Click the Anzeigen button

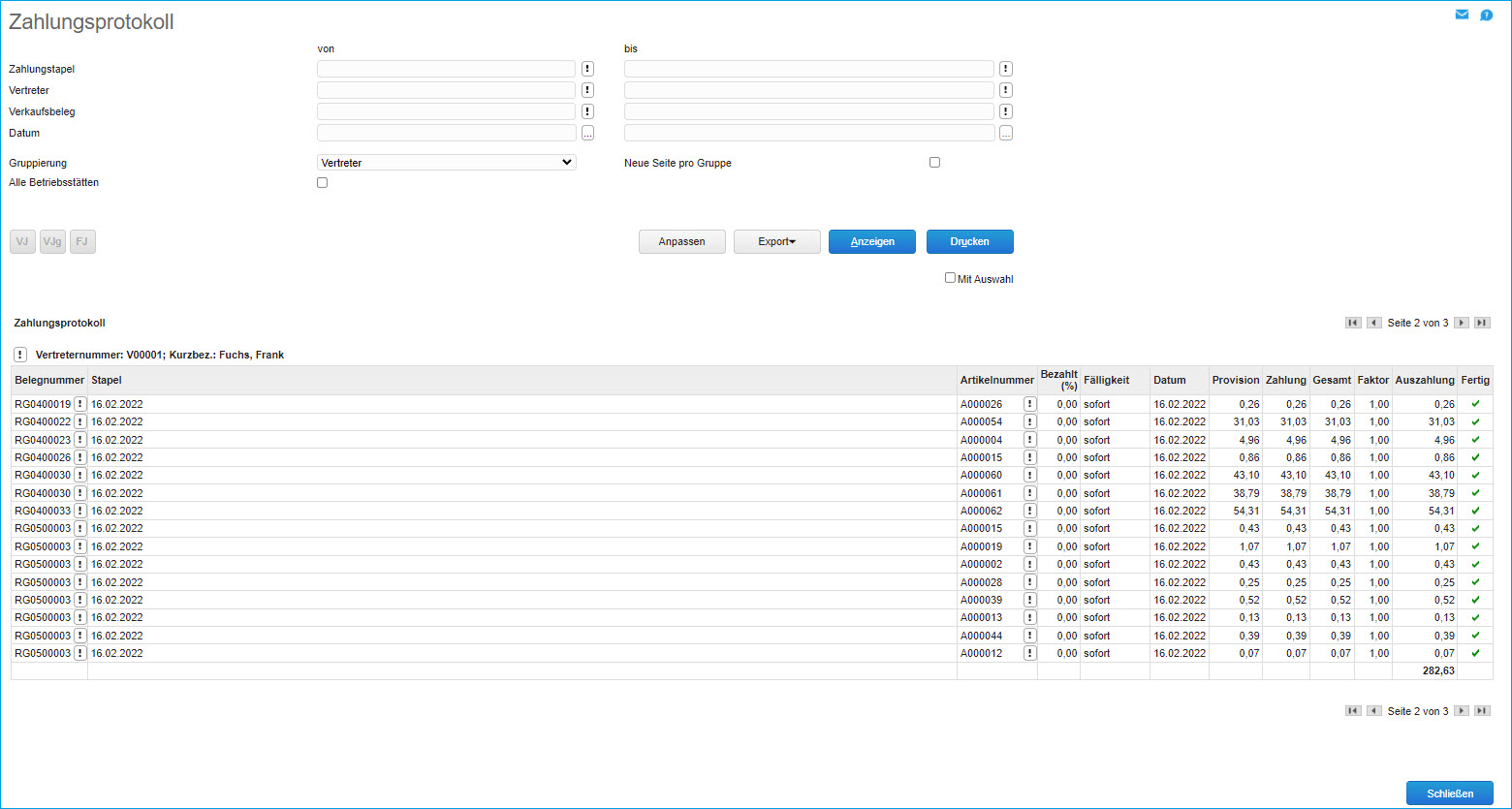871,241
